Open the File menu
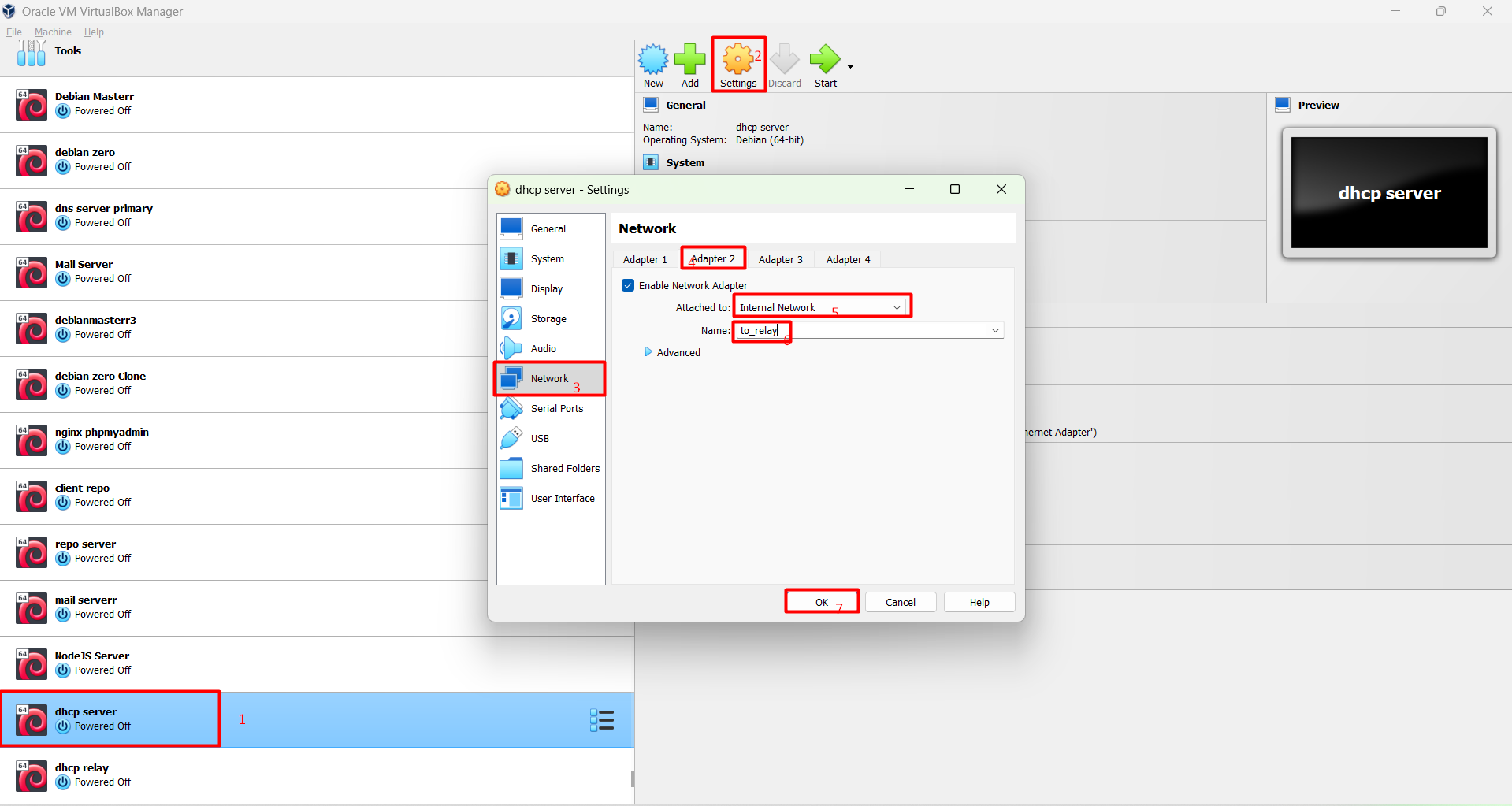The image size is (1512, 806). click(x=14, y=32)
